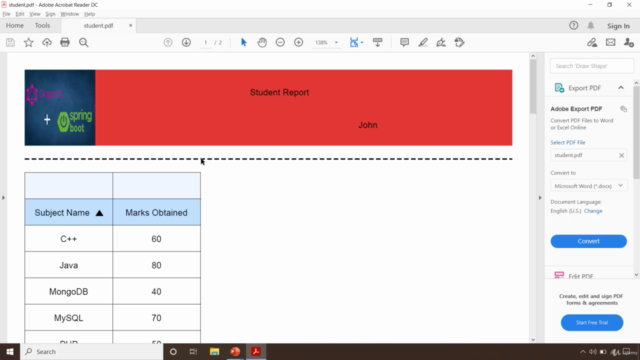Click the Subject Name column header

pos(69,213)
